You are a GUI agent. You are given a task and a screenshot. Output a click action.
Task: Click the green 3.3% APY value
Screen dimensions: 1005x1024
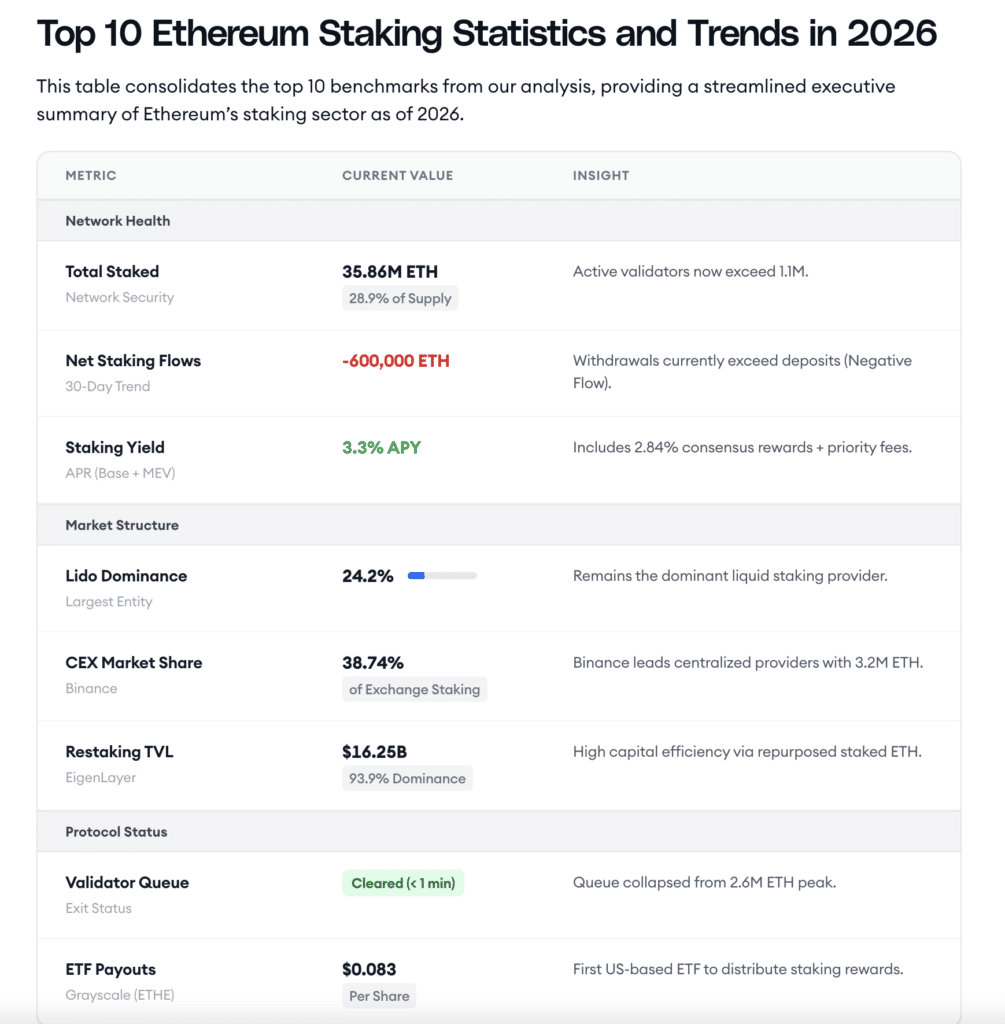[x=381, y=447]
